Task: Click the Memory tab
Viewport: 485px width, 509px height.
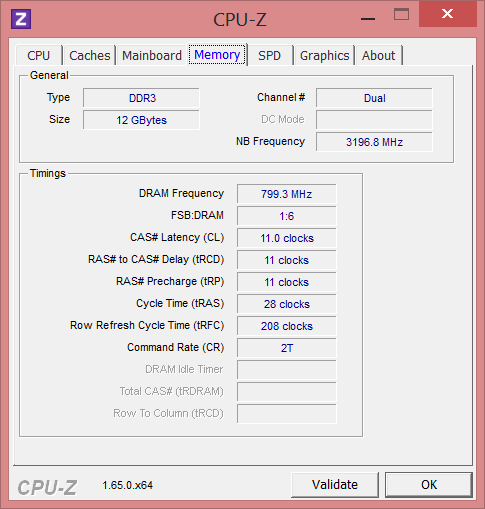Action: click(x=217, y=55)
